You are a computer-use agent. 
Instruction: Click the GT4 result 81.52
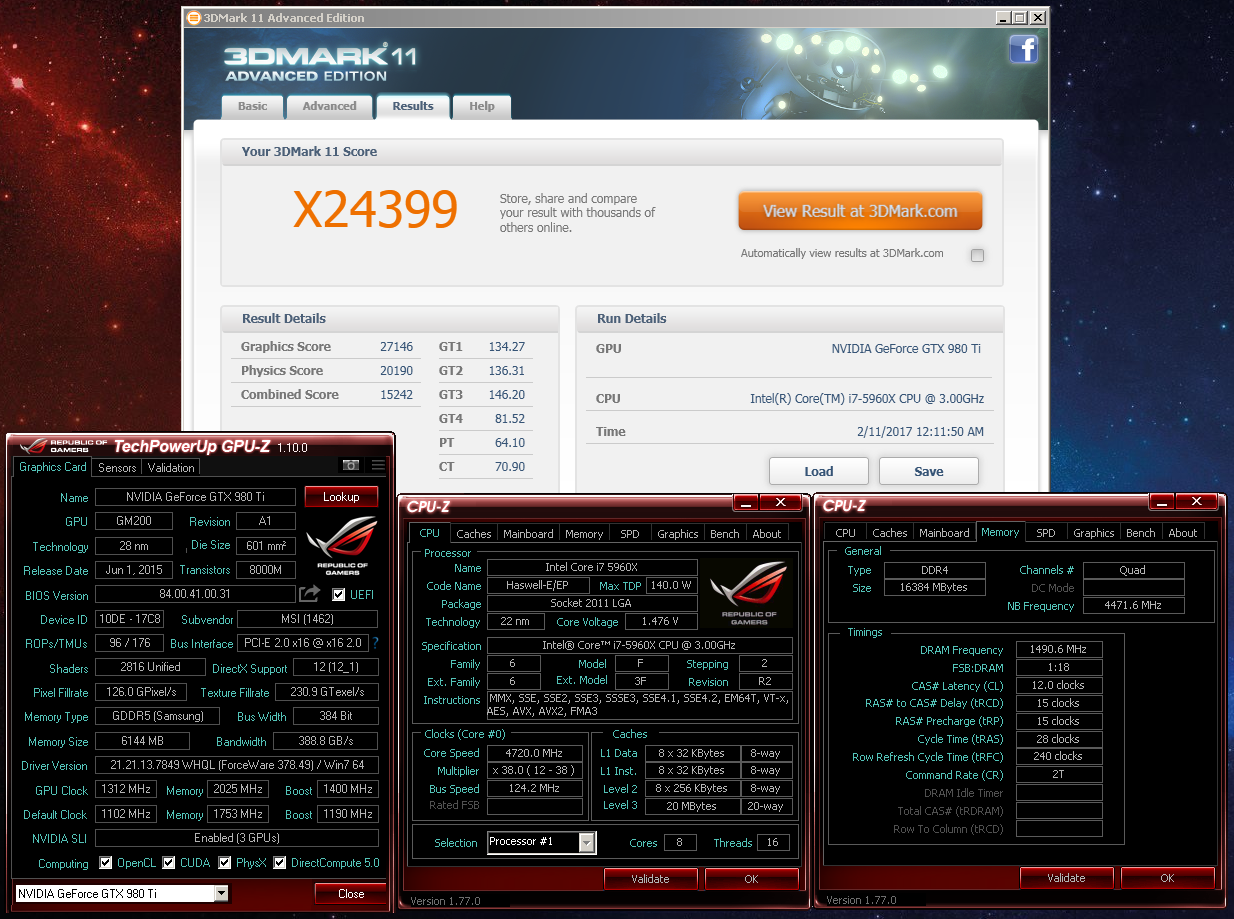tap(509, 419)
